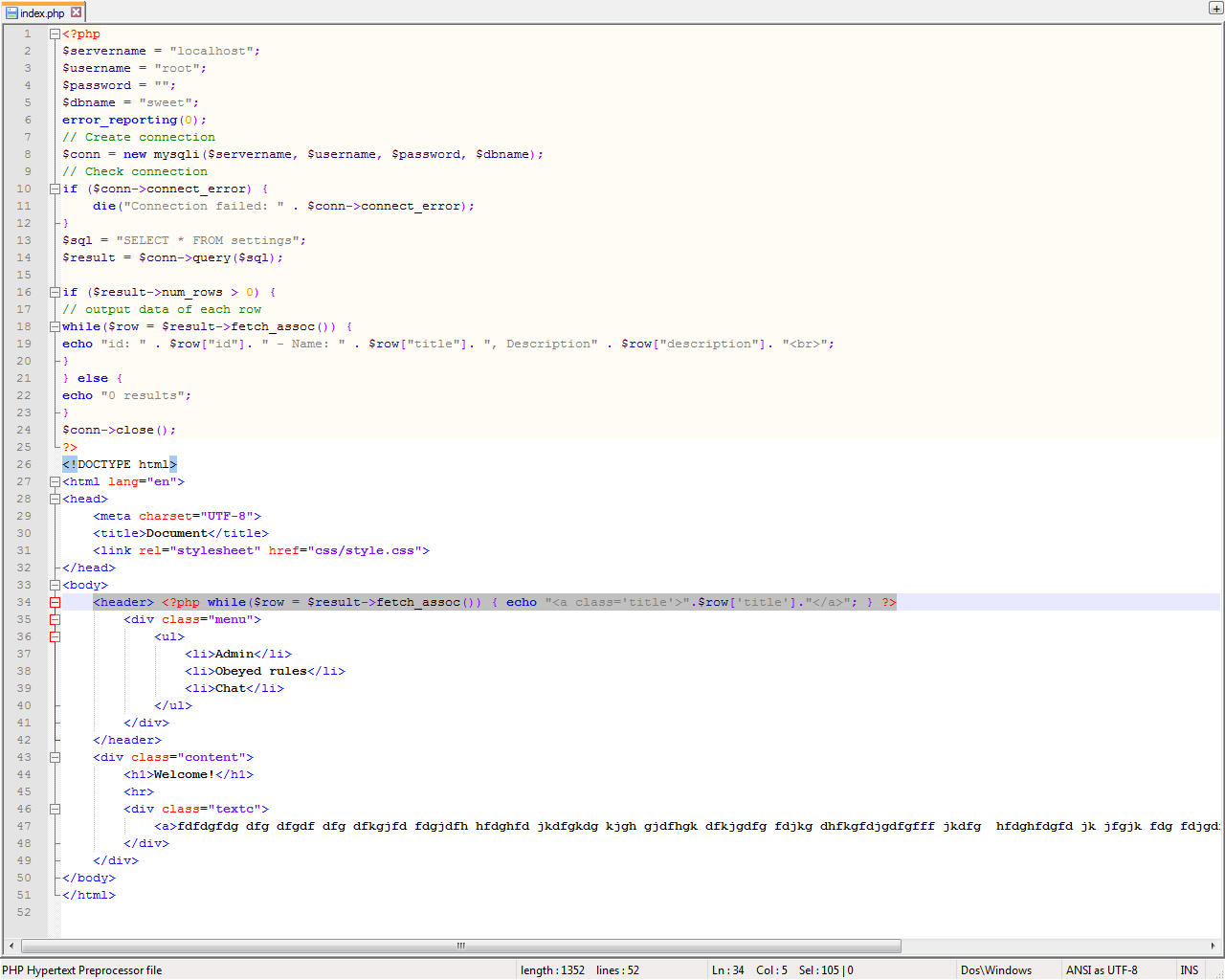Click the closing </html> tag

[x=89, y=895]
